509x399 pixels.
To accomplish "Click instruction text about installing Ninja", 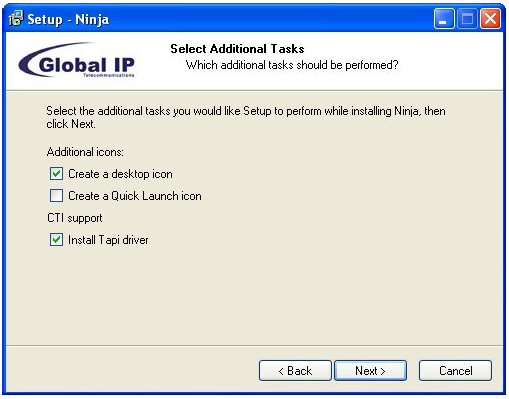I will [x=246, y=117].
